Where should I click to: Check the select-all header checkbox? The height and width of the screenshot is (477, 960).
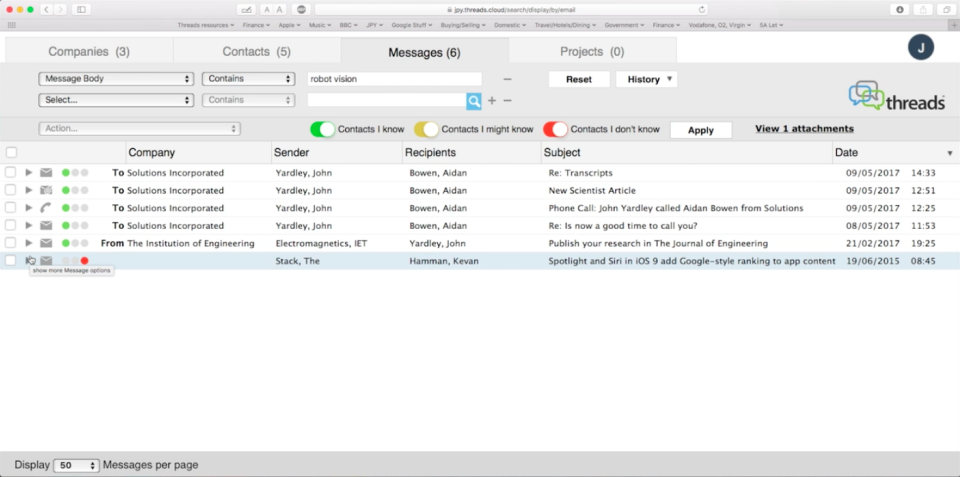[x=12, y=152]
